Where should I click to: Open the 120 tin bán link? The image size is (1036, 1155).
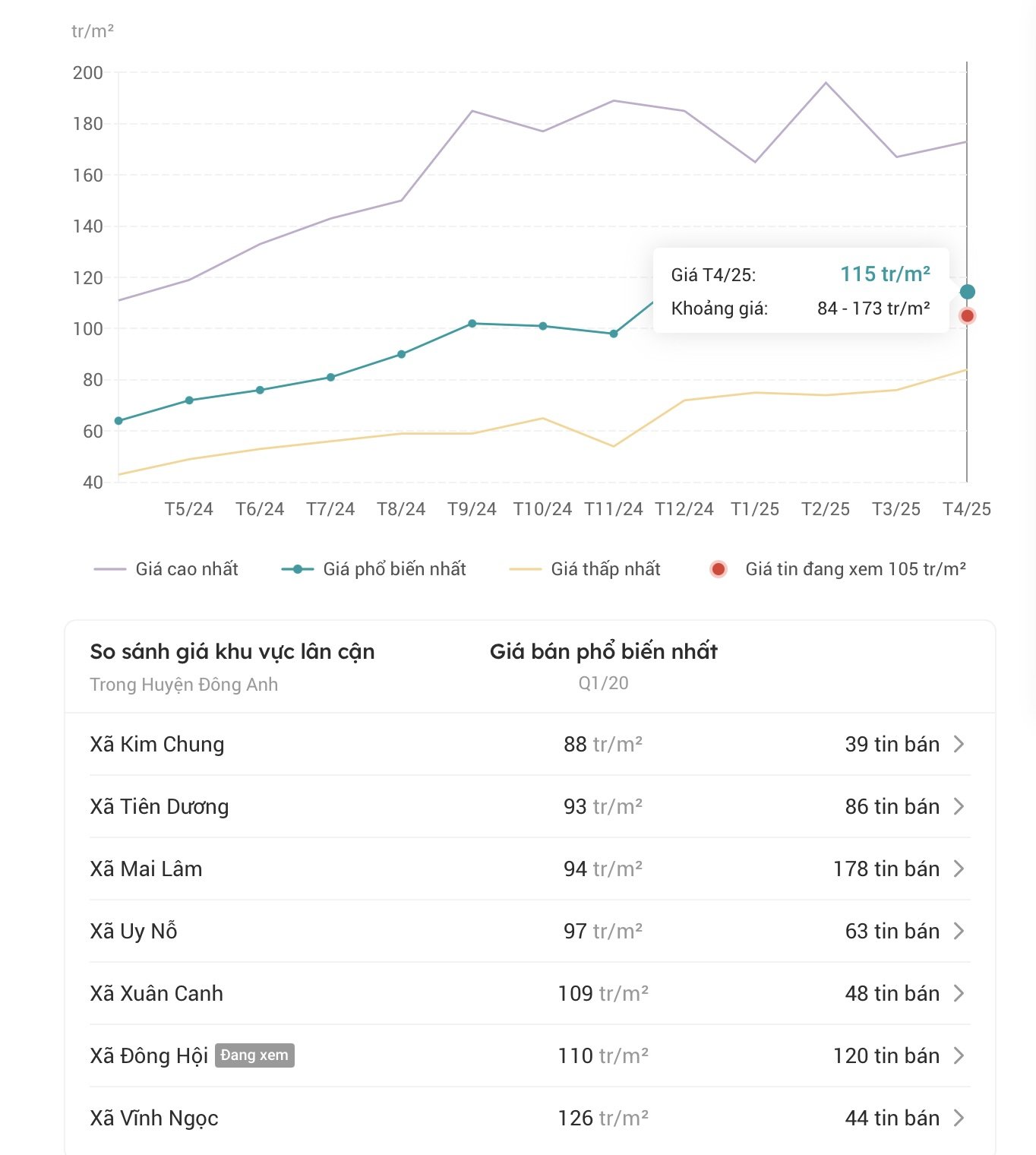(886, 1055)
